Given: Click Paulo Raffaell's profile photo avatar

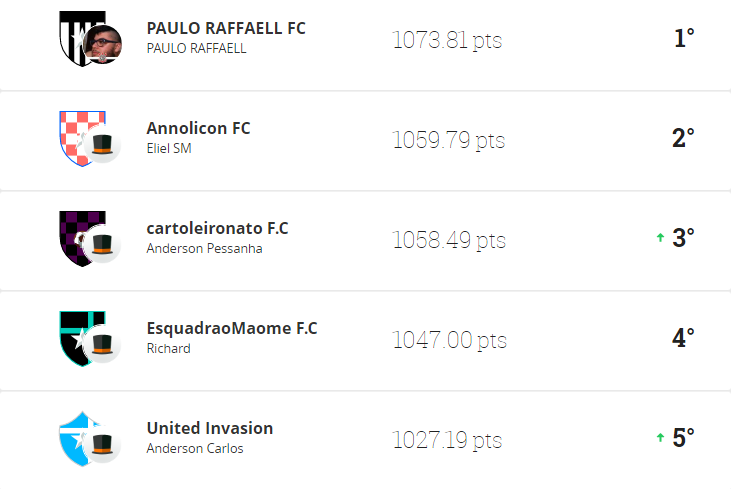Looking at the screenshot, I should (x=102, y=45).
